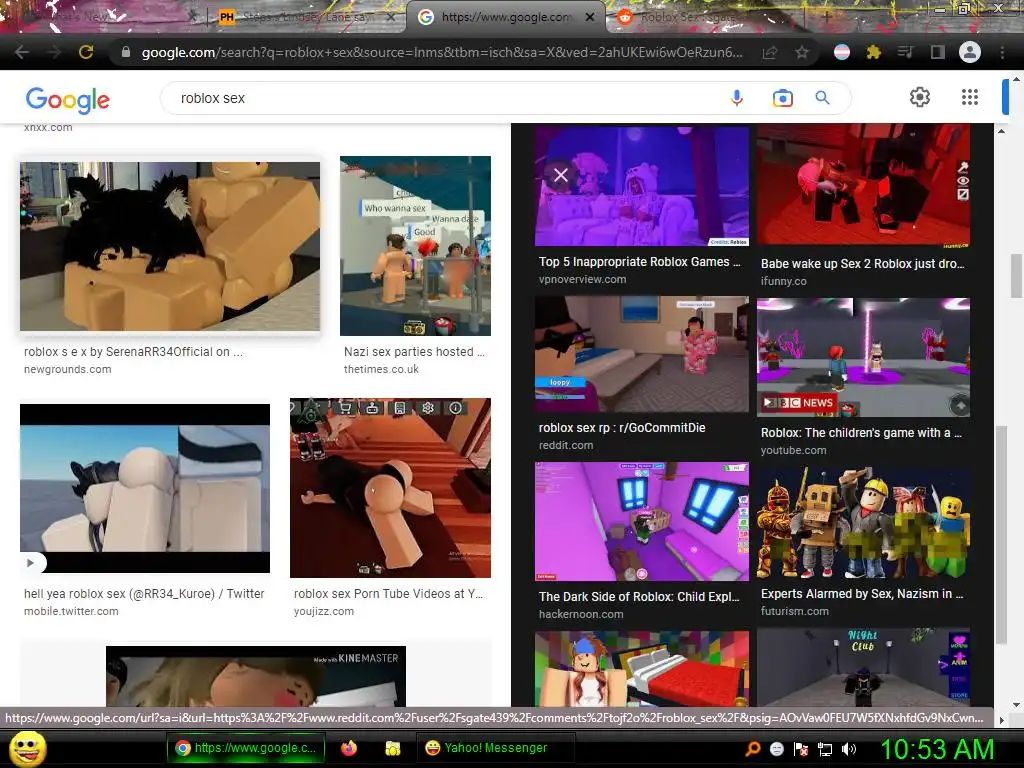Open 'roblox sex rp : r/GoCommitDie' link
The width and height of the screenshot is (1024, 768).
point(622,428)
